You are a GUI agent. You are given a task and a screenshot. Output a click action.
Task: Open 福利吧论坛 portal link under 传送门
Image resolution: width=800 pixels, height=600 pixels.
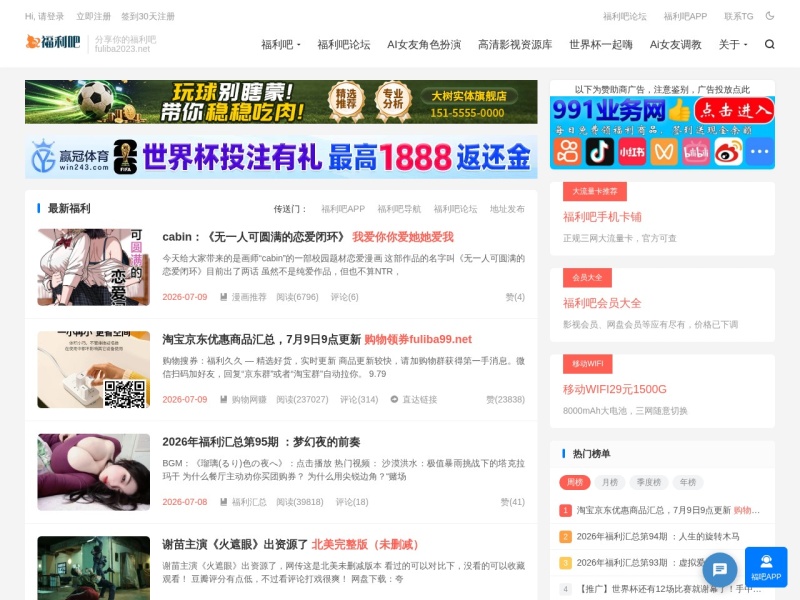pyautogui.click(x=455, y=209)
